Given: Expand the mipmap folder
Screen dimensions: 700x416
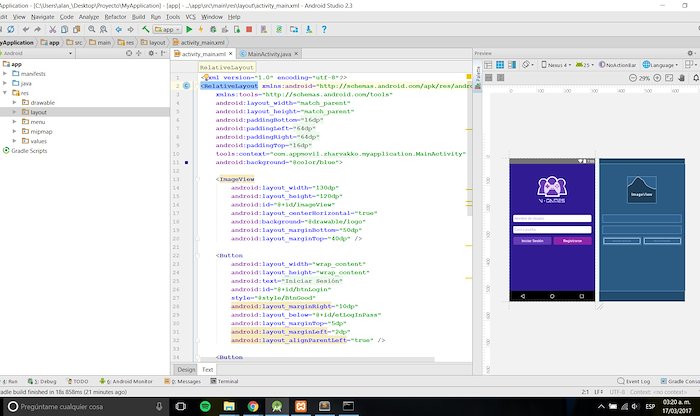Looking at the screenshot, I should pos(14,131).
